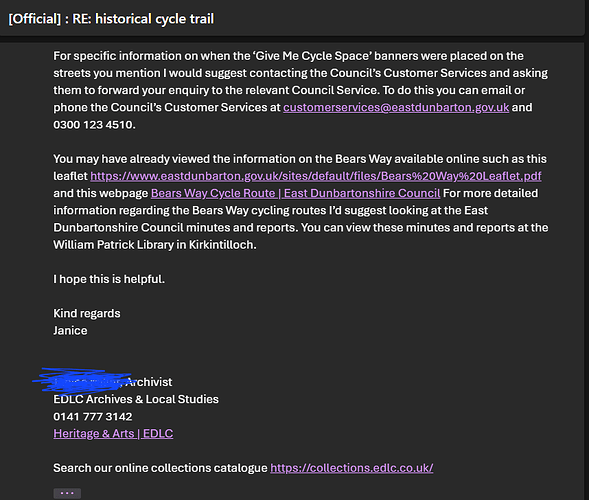Open the collections.edlc.co.uk catalogue link
Image resolution: width=589 pixels, height=500 pixels.
pyautogui.click(x=352, y=468)
